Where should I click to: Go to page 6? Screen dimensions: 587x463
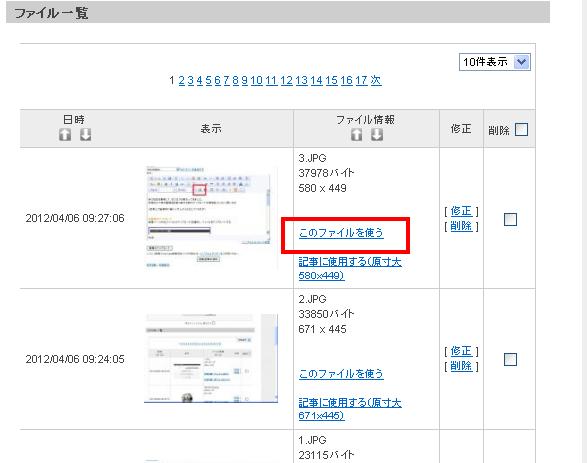218,80
